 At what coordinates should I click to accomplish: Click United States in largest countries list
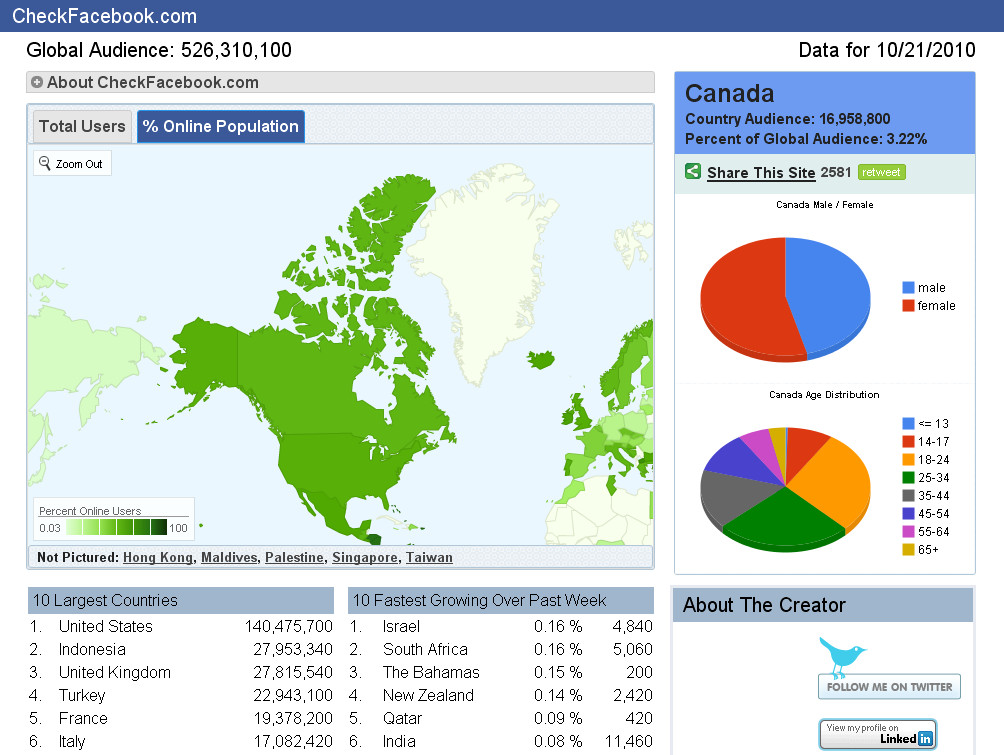[106, 626]
